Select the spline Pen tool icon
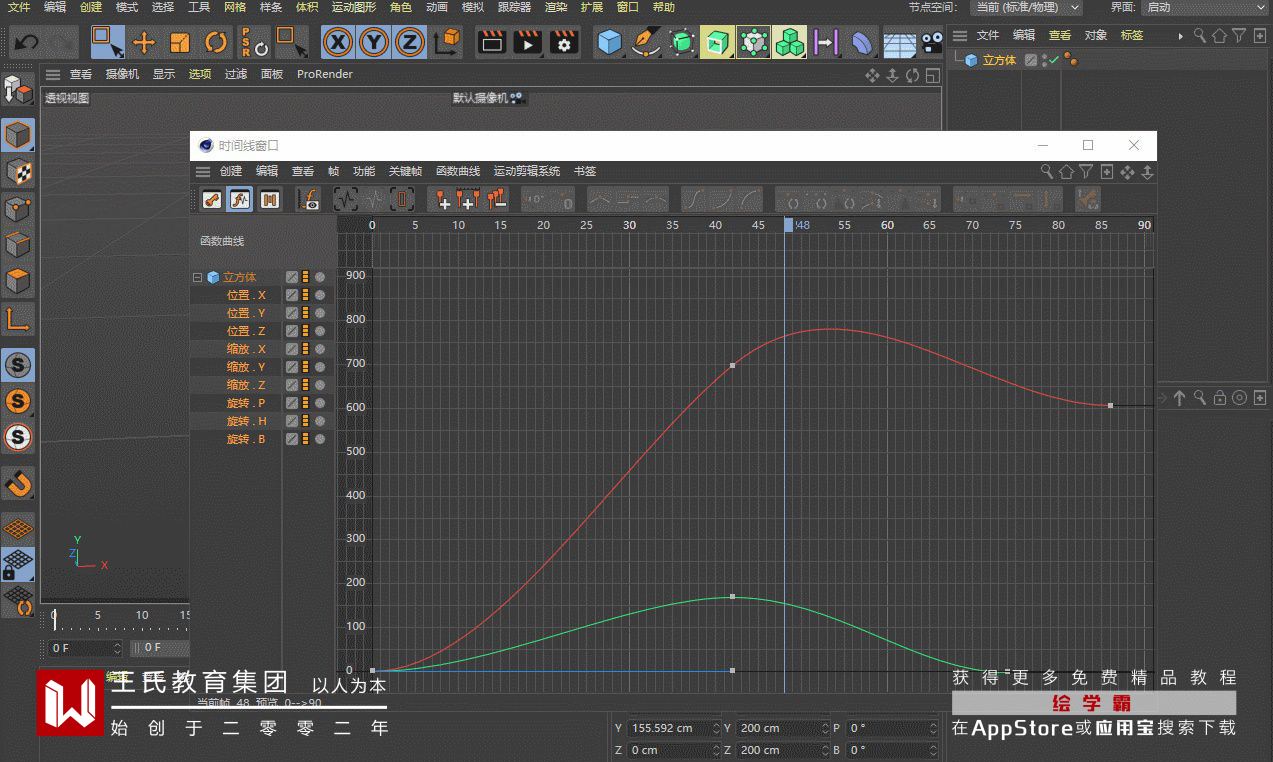This screenshot has height=762, width=1273. click(646, 43)
